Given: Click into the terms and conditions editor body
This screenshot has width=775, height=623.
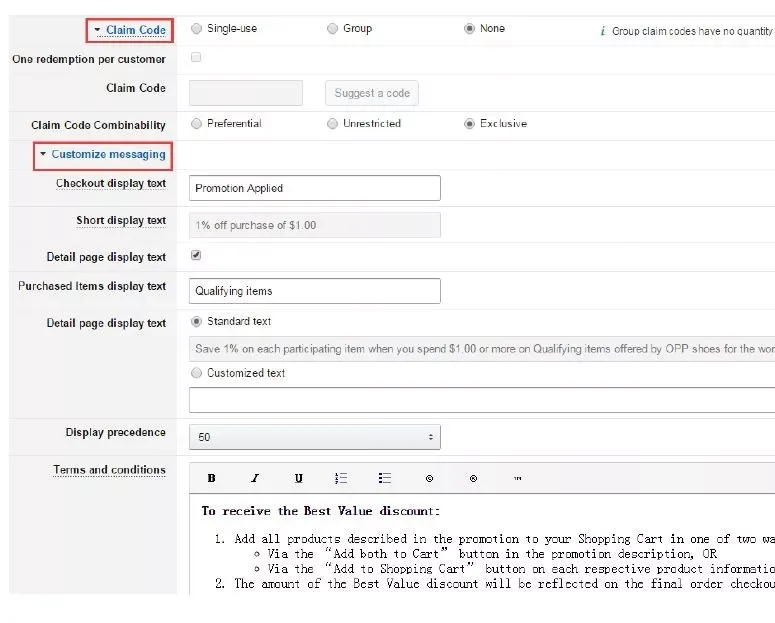Looking at the screenshot, I should 482,544.
